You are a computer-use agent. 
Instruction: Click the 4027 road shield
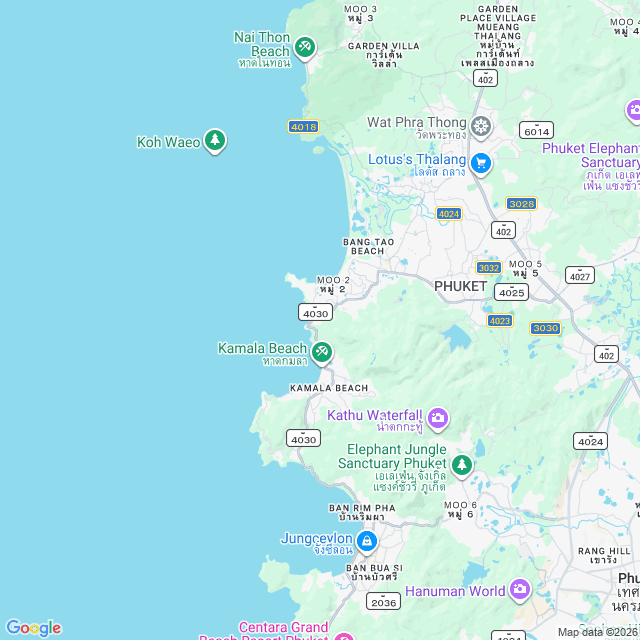580,276
